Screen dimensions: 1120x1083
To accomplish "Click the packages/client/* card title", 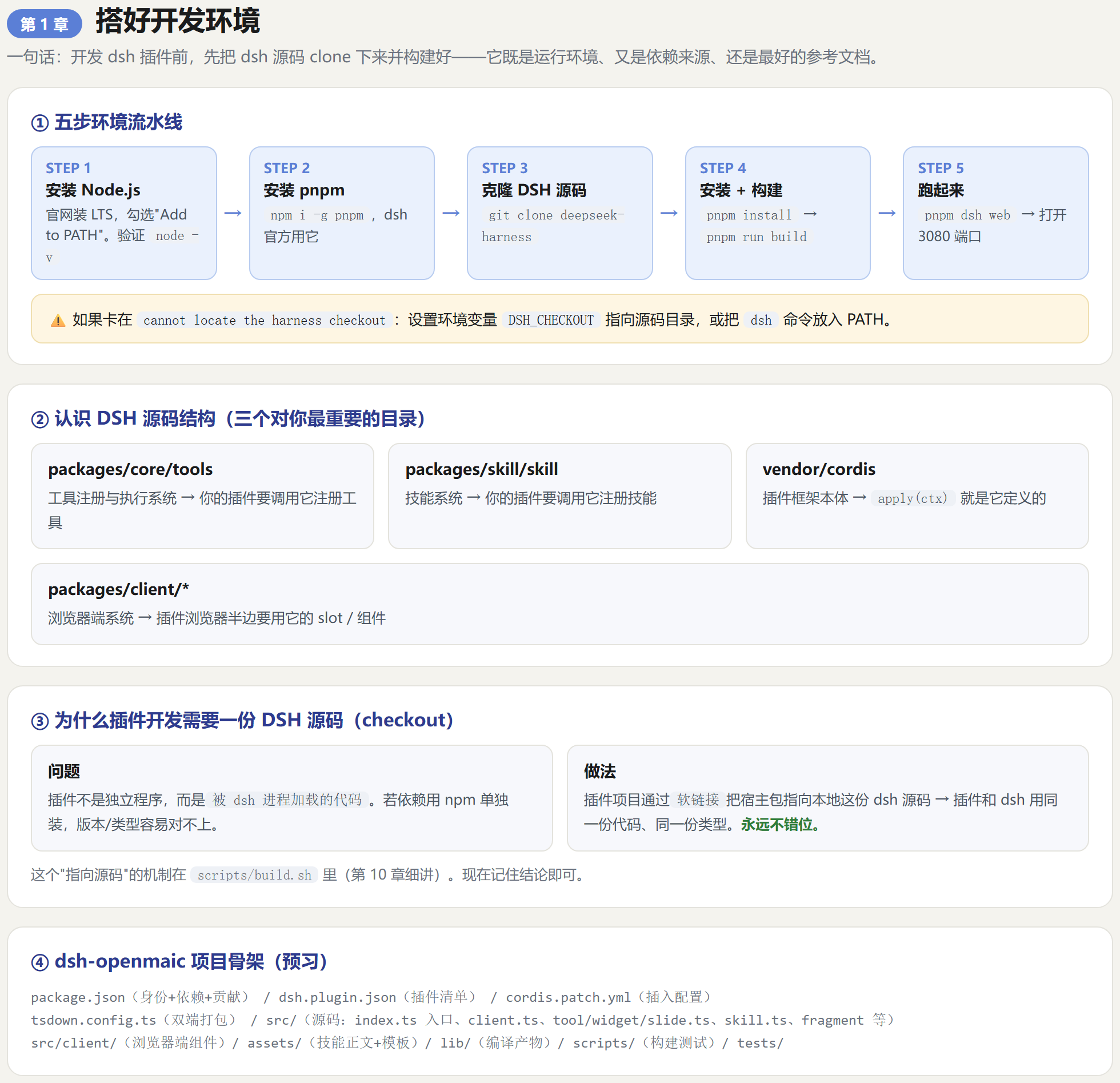I will (x=118, y=589).
